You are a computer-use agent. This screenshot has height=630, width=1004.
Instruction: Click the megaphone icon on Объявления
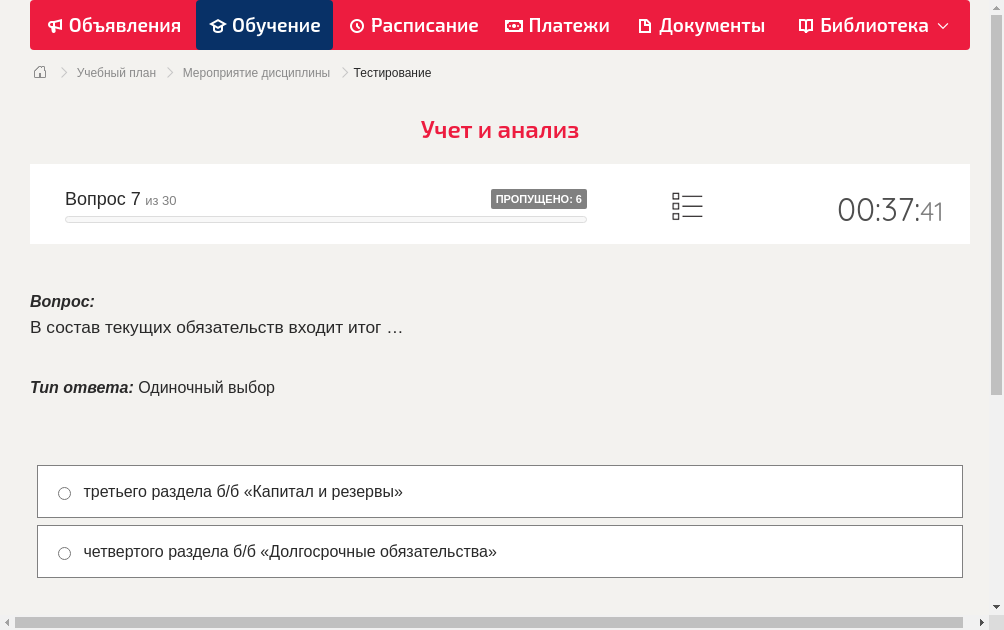click(53, 25)
